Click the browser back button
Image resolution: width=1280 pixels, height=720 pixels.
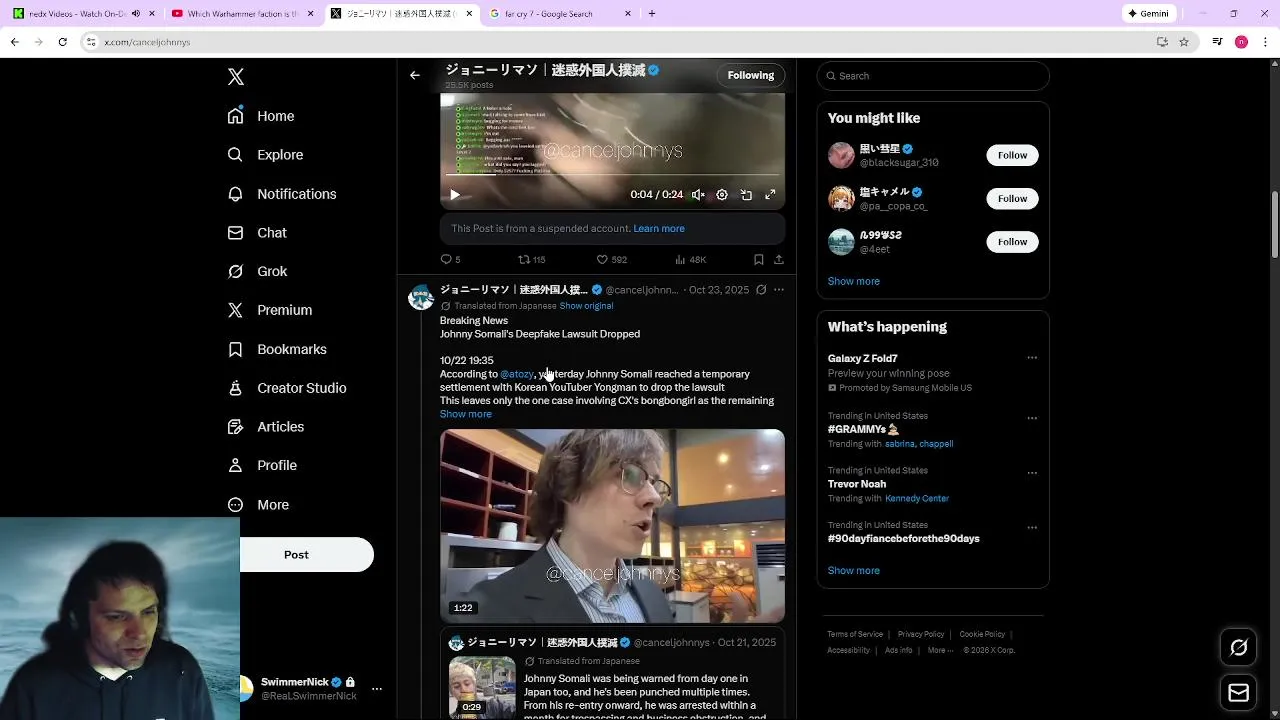14,42
